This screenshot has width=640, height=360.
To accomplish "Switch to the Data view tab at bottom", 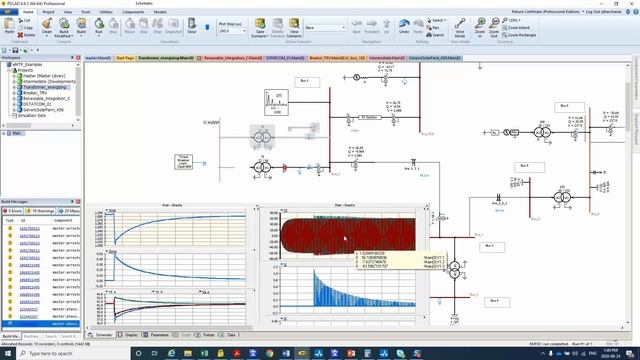I will click(229, 335).
